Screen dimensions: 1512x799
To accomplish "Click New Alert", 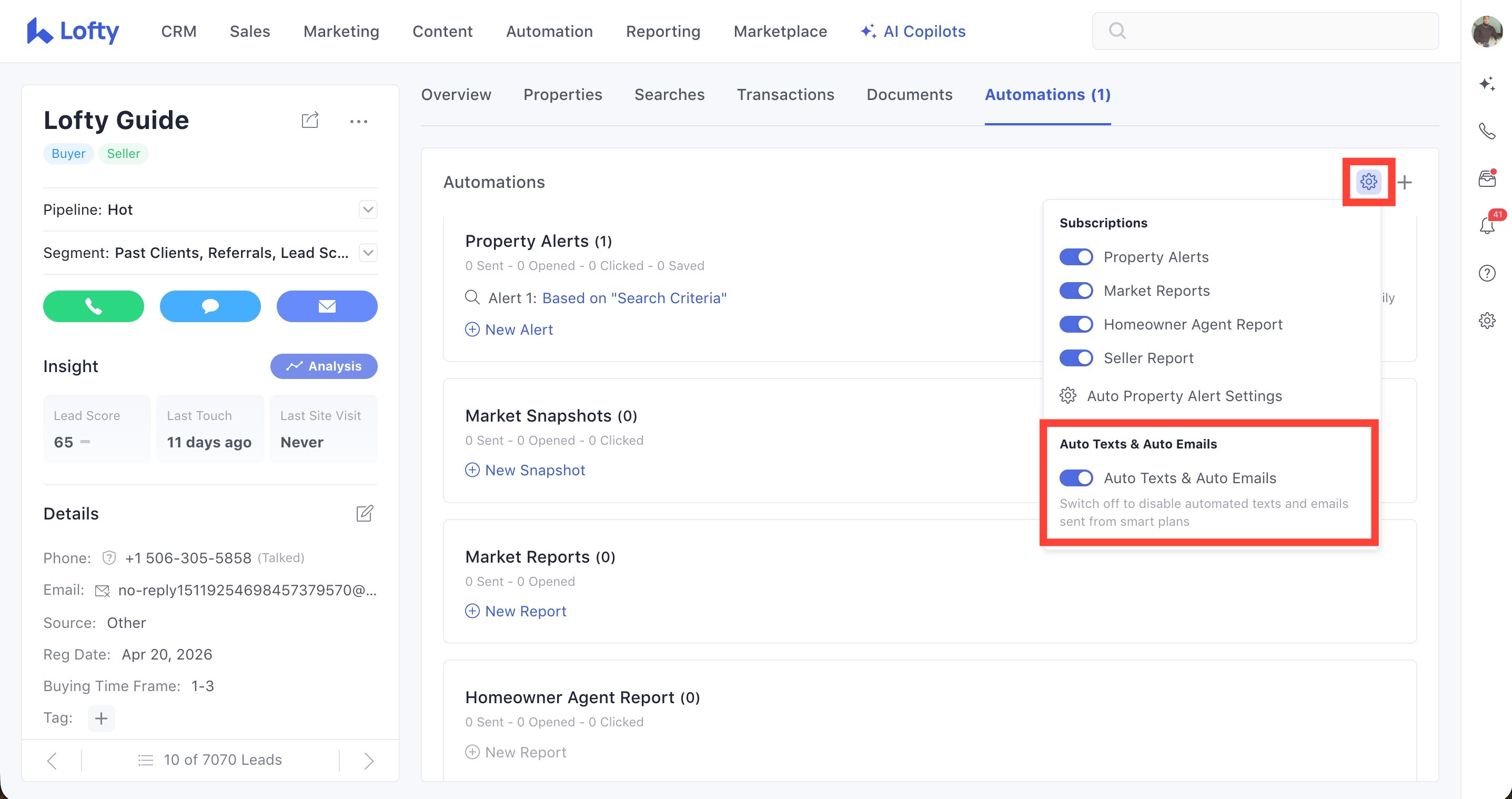I will (x=509, y=329).
